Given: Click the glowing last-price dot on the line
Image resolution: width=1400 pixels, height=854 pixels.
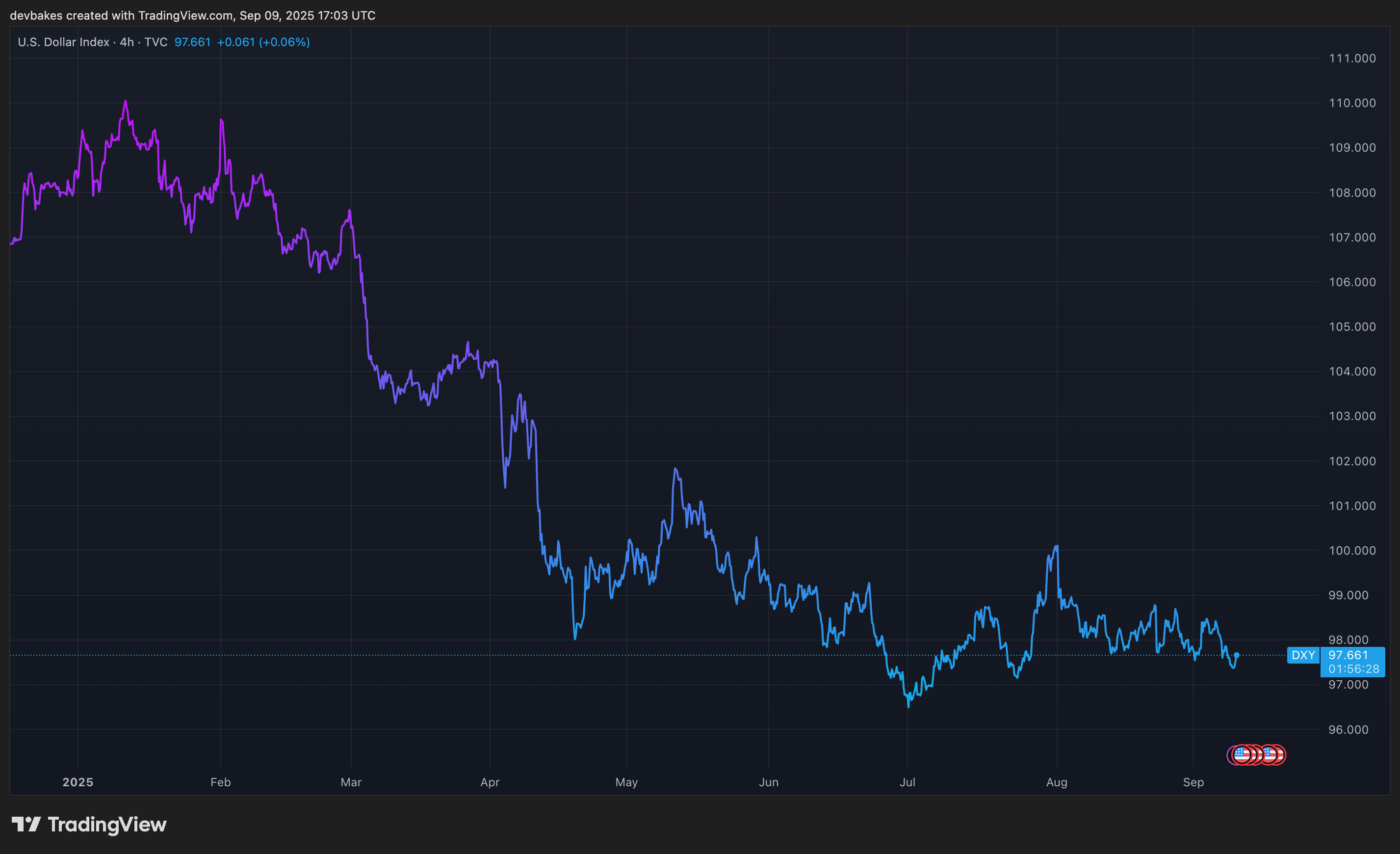Looking at the screenshot, I should pos(1236,655).
